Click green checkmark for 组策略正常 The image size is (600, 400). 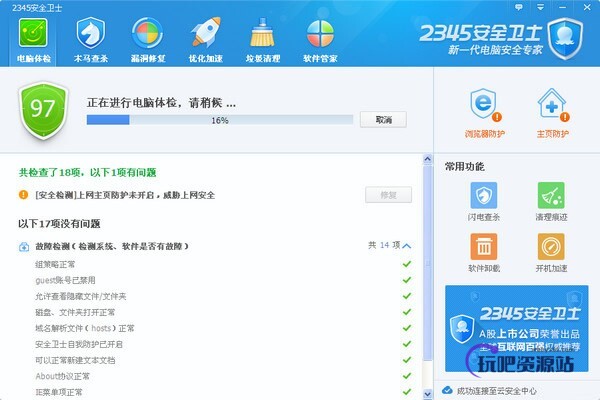(407, 264)
